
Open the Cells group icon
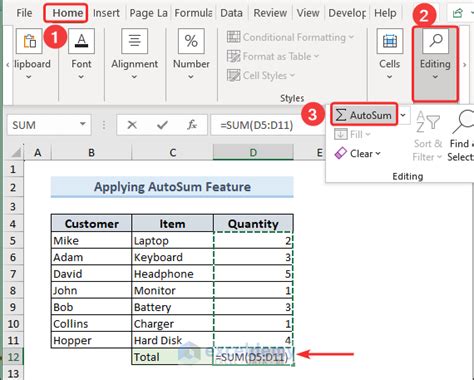[x=390, y=41]
